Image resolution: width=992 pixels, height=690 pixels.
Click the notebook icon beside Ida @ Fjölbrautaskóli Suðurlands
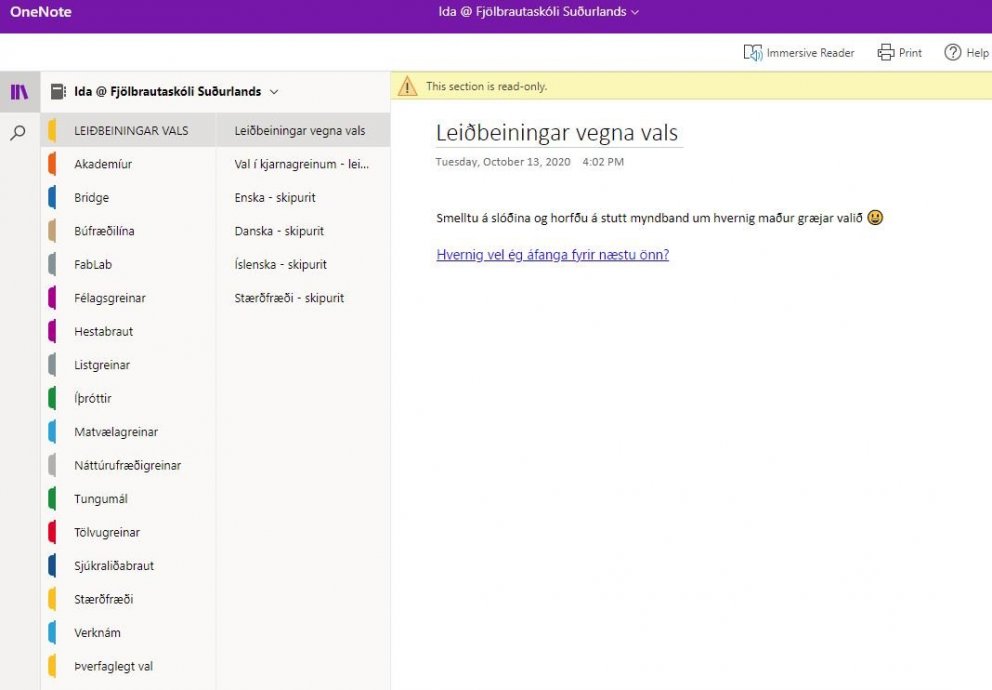[x=57, y=91]
